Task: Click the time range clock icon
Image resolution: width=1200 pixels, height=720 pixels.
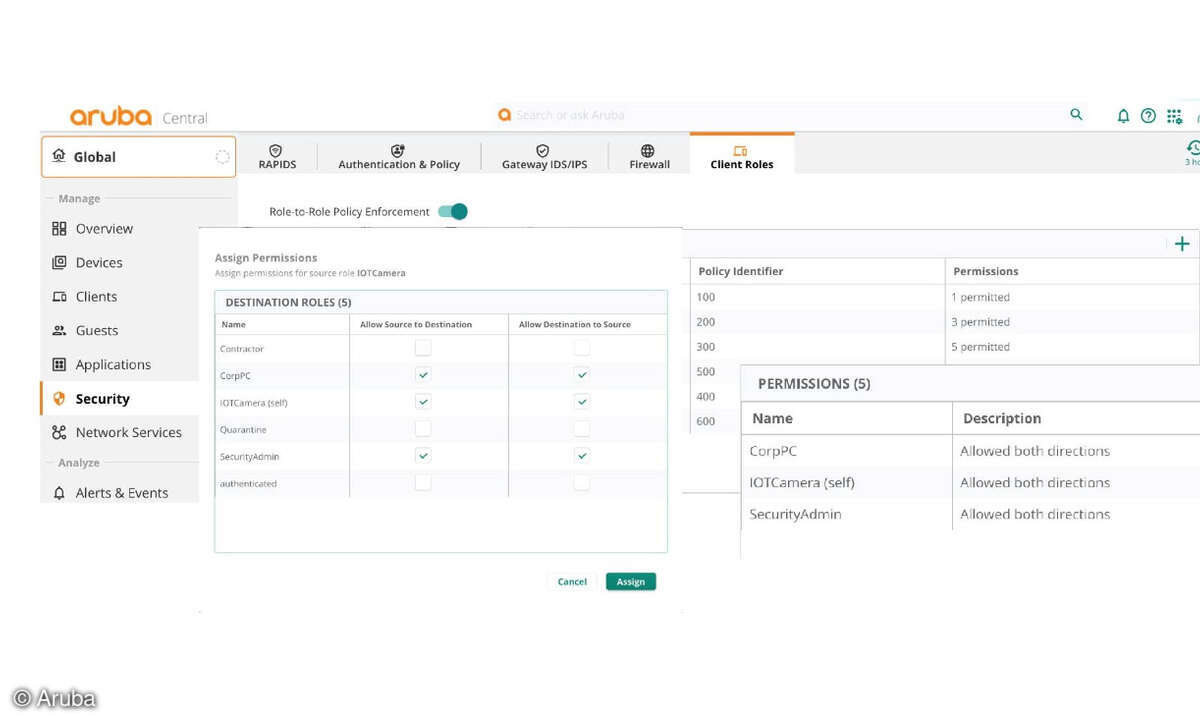Action: 1193,147
